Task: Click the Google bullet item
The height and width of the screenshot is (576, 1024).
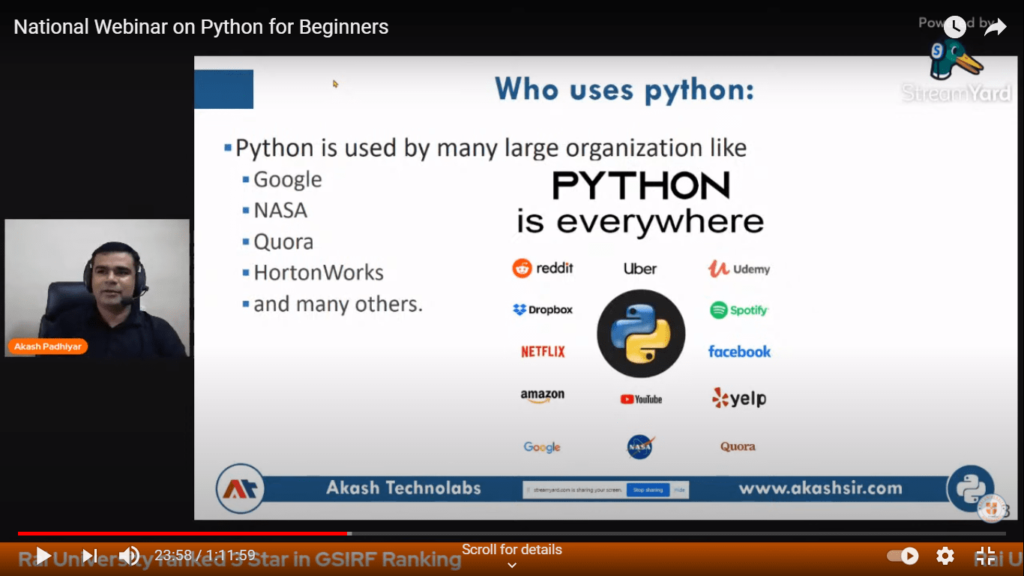Action: [287, 180]
